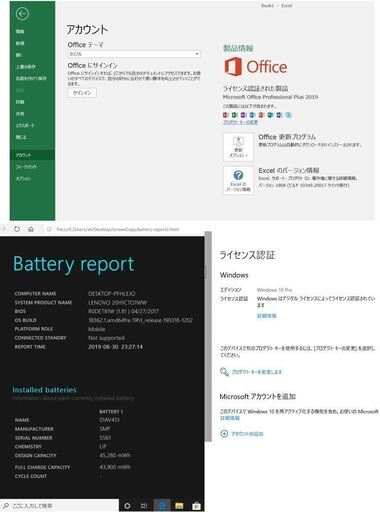This screenshot has height=512, width=380.
Task: Click the 'Mobile' platform role value
Action: tap(97, 329)
